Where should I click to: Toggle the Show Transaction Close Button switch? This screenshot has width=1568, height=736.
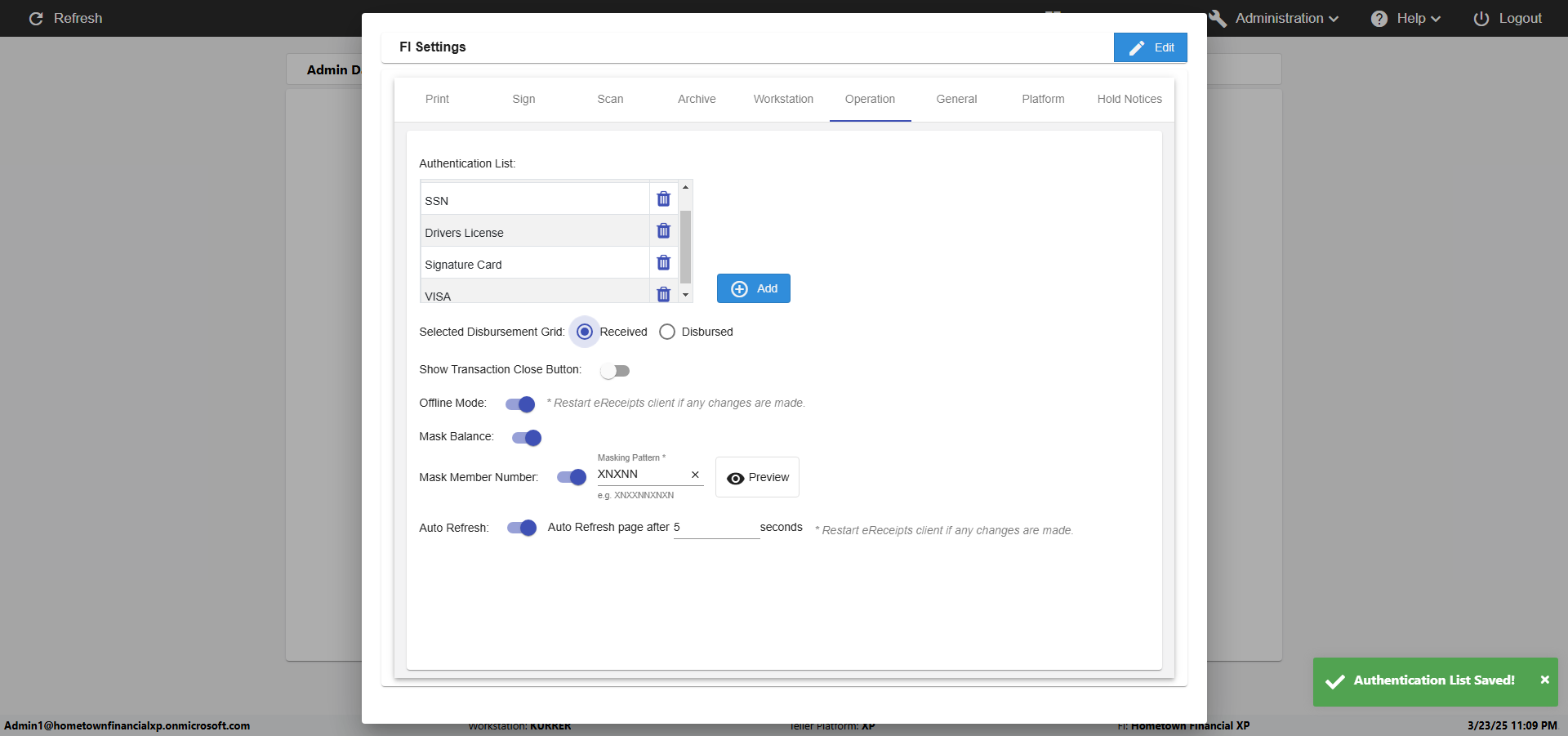coord(615,371)
